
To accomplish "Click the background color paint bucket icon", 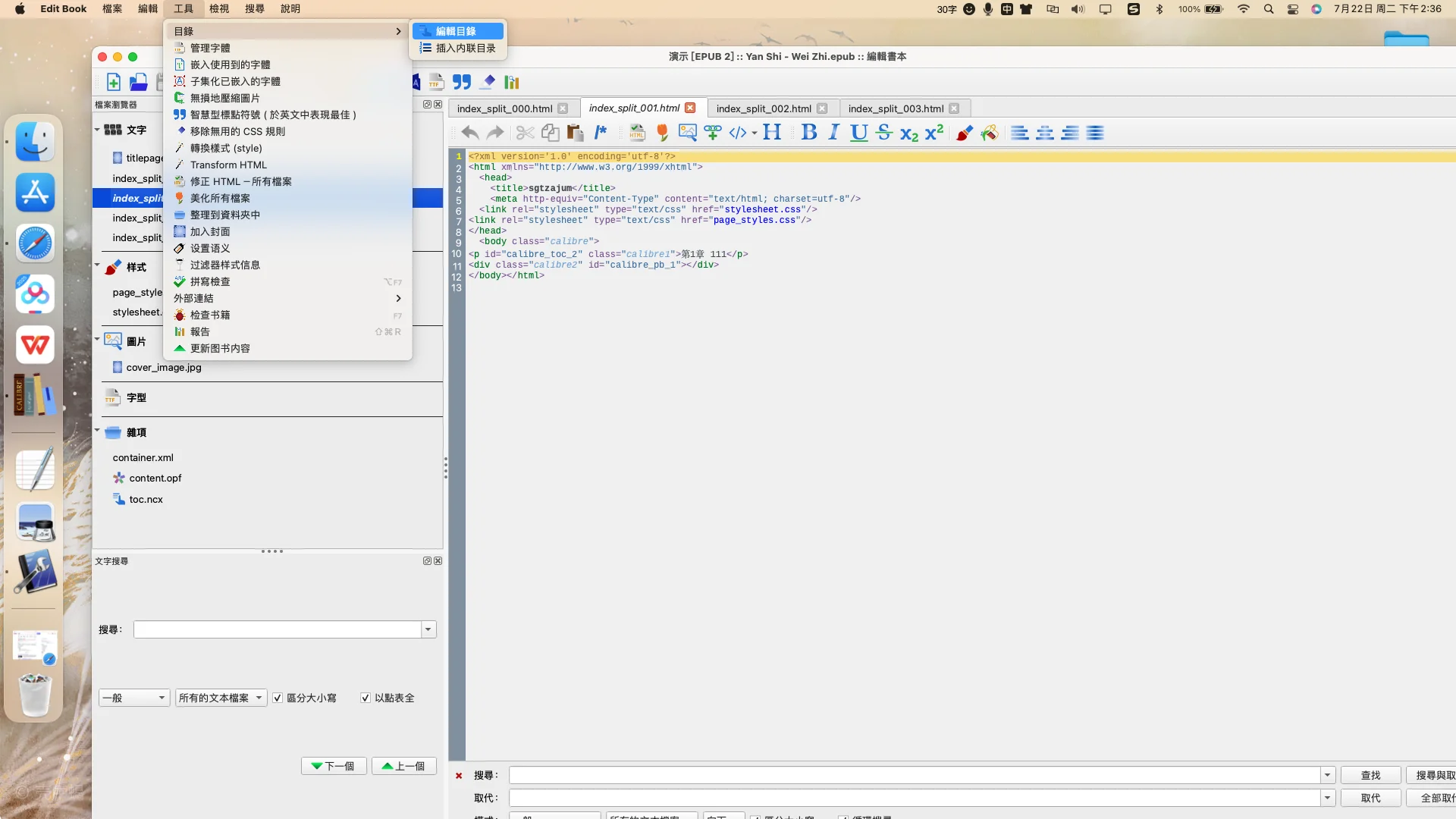I will tap(990, 133).
